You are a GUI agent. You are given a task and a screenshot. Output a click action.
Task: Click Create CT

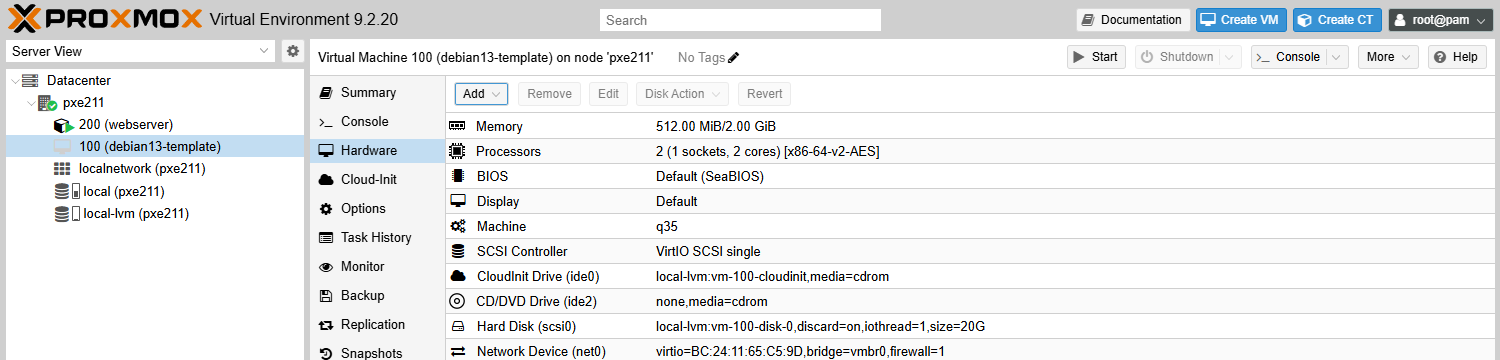pyautogui.click(x=1337, y=19)
